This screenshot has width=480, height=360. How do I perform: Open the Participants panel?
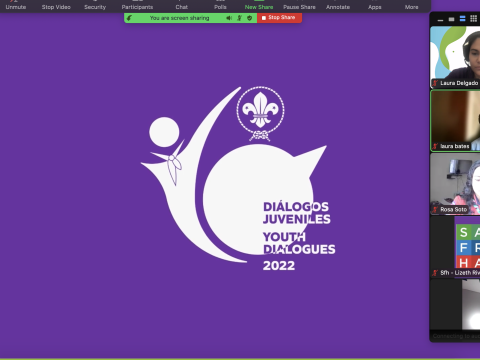click(x=137, y=6)
